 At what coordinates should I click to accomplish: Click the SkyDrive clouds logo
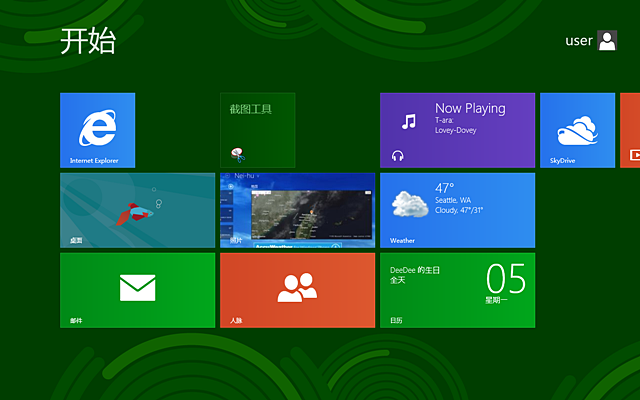point(578,130)
